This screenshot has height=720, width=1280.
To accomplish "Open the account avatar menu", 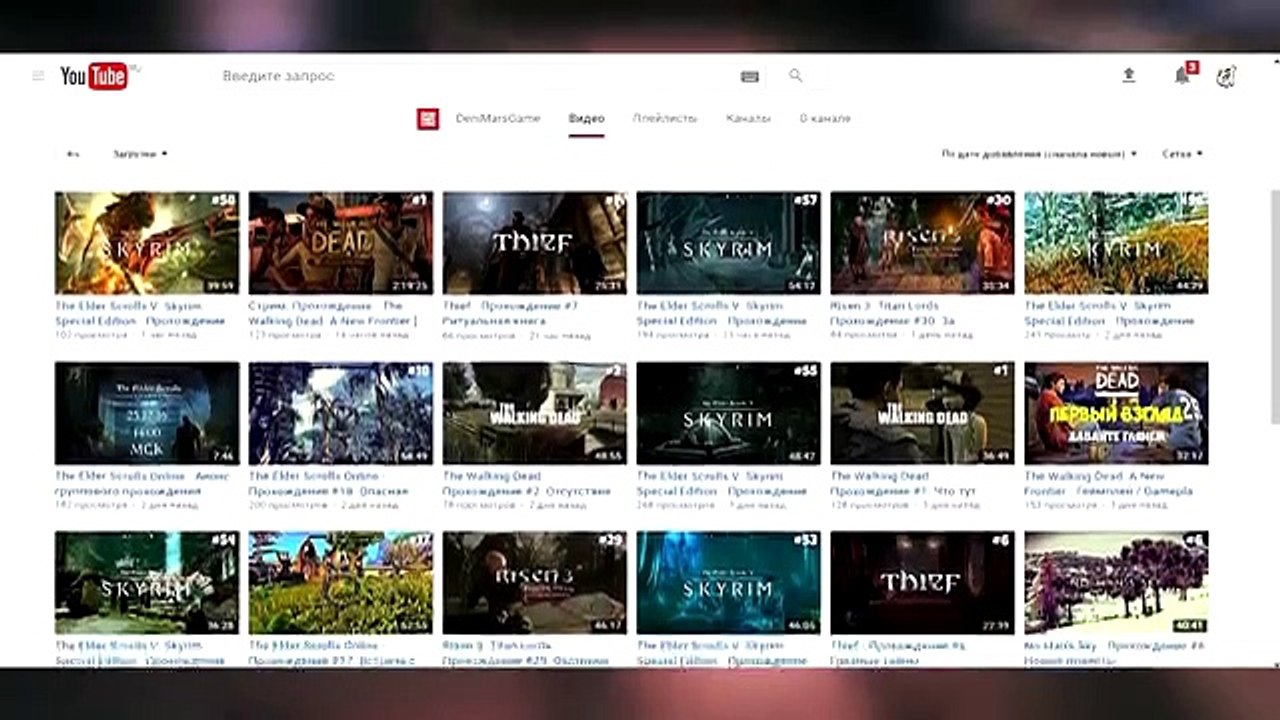I will tap(1226, 76).
